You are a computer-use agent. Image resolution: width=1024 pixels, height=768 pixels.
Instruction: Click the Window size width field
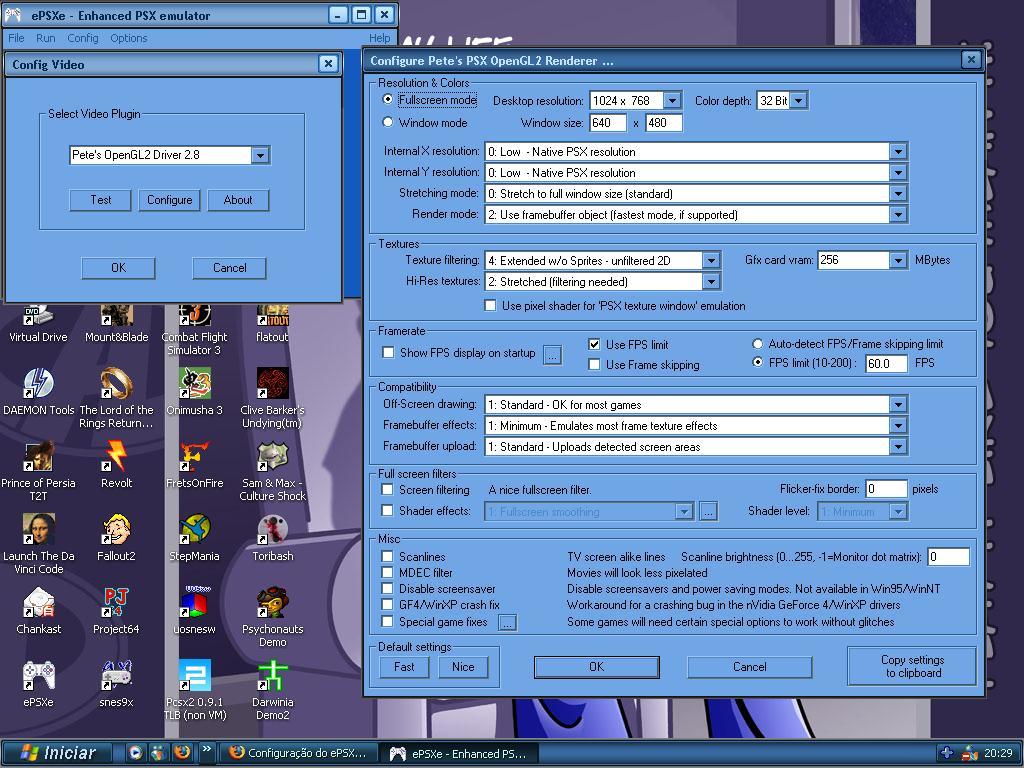tap(608, 123)
